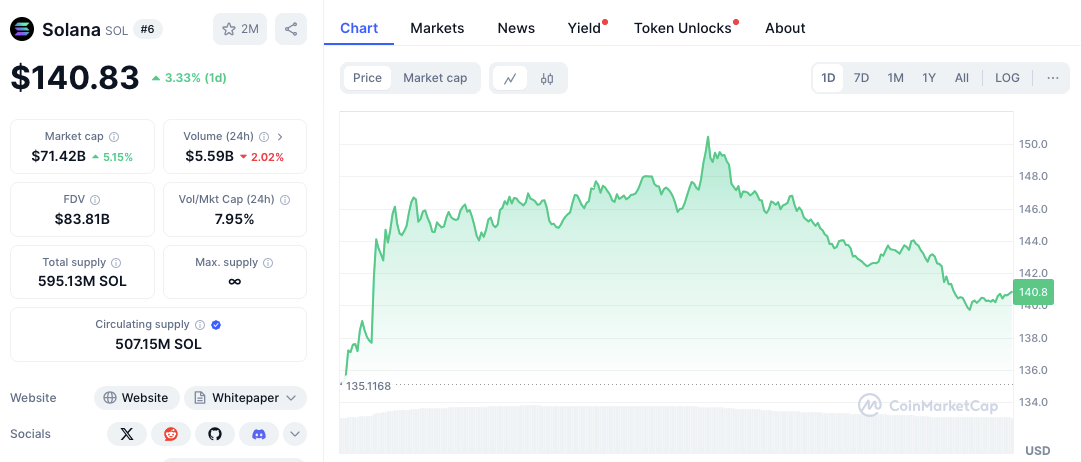Open the GitHub social link
The height and width of the screenshot is (462, 1081).
tap(215, 434)
